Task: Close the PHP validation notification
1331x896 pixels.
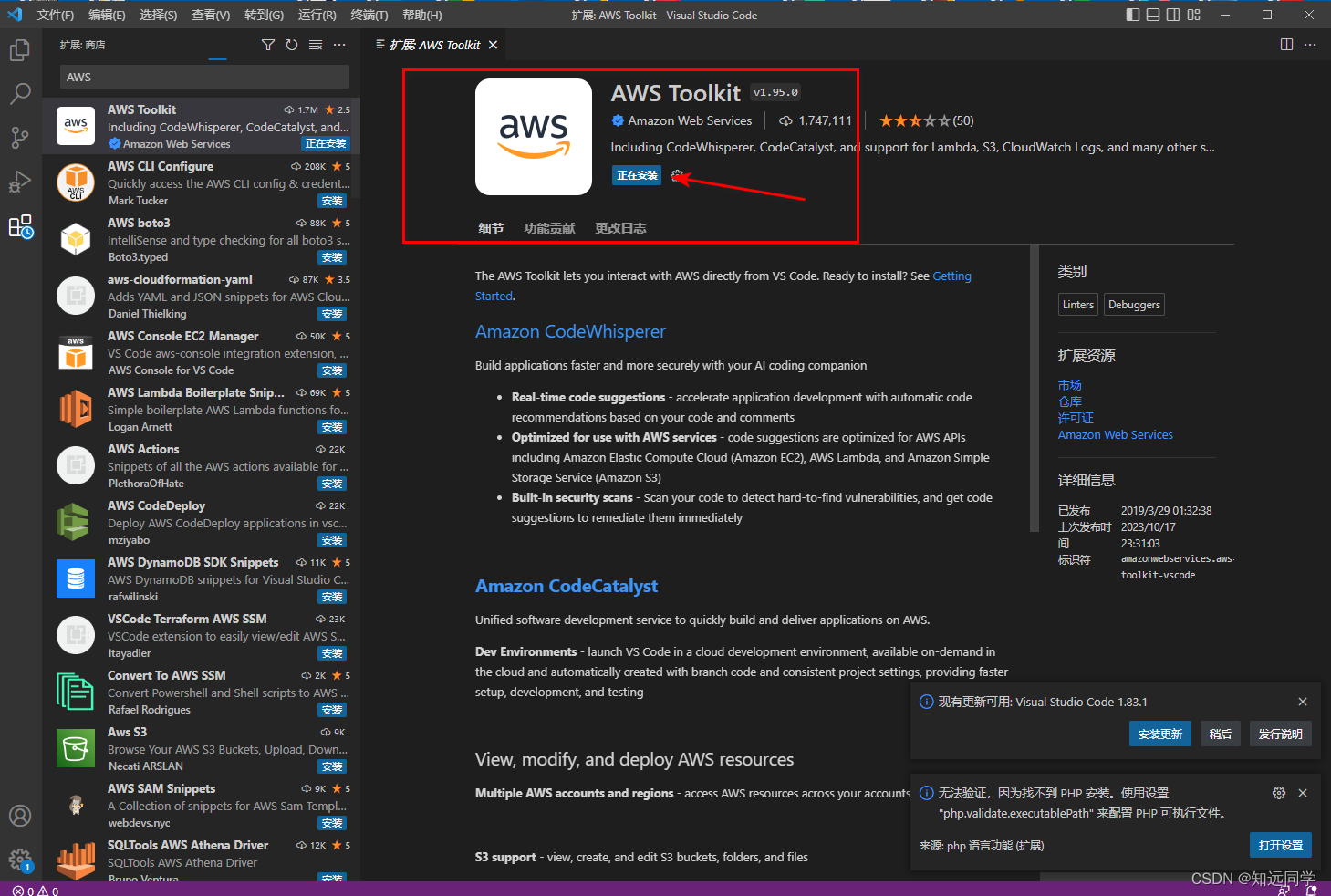Action: click(x=1303, y=793)
